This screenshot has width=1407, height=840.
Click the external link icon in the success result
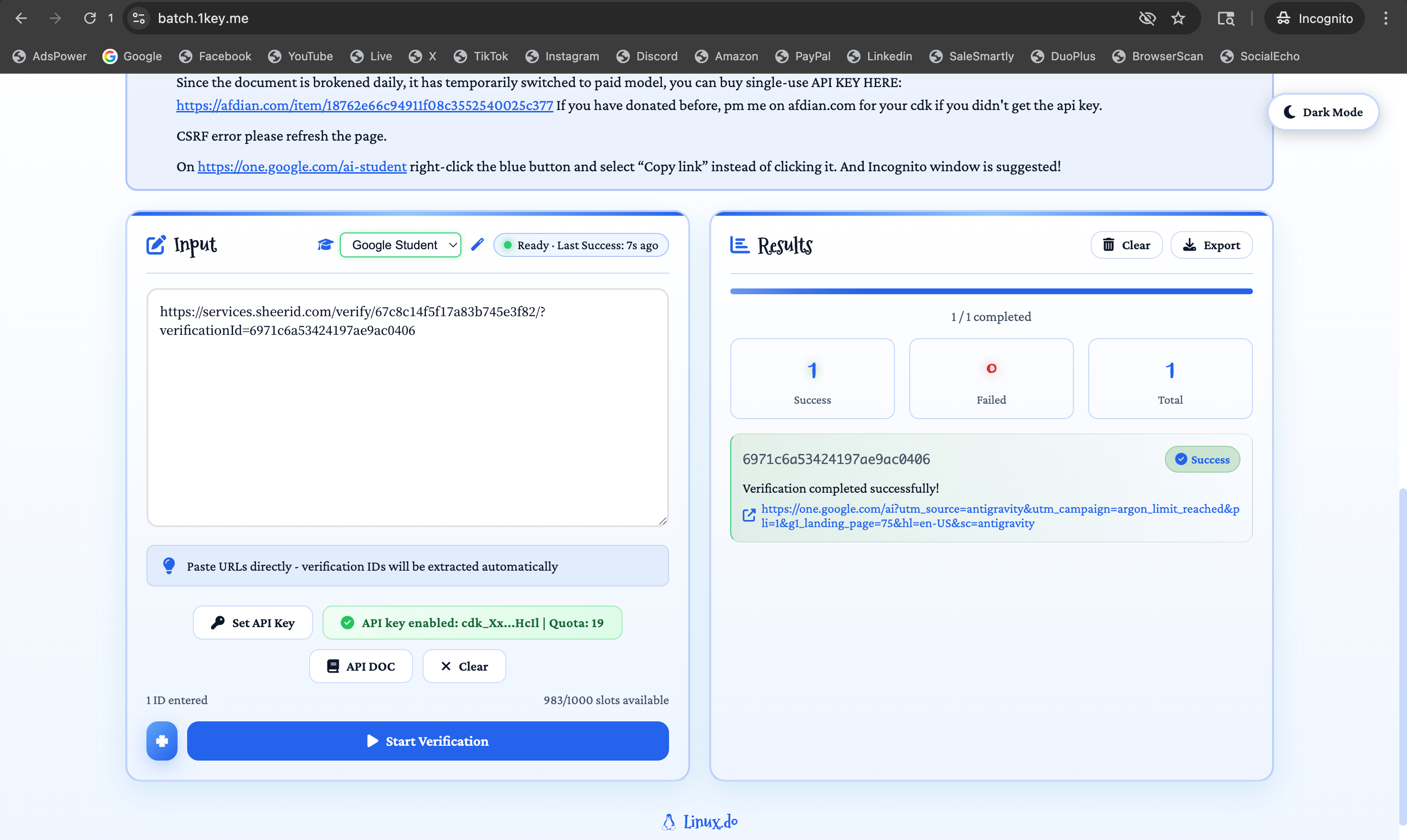[x=748, y=515]
